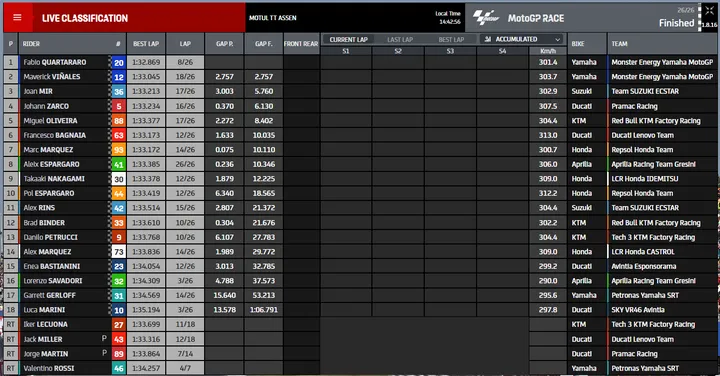Click the Finished race status label
Screen dimensions: 720x376
676,23
